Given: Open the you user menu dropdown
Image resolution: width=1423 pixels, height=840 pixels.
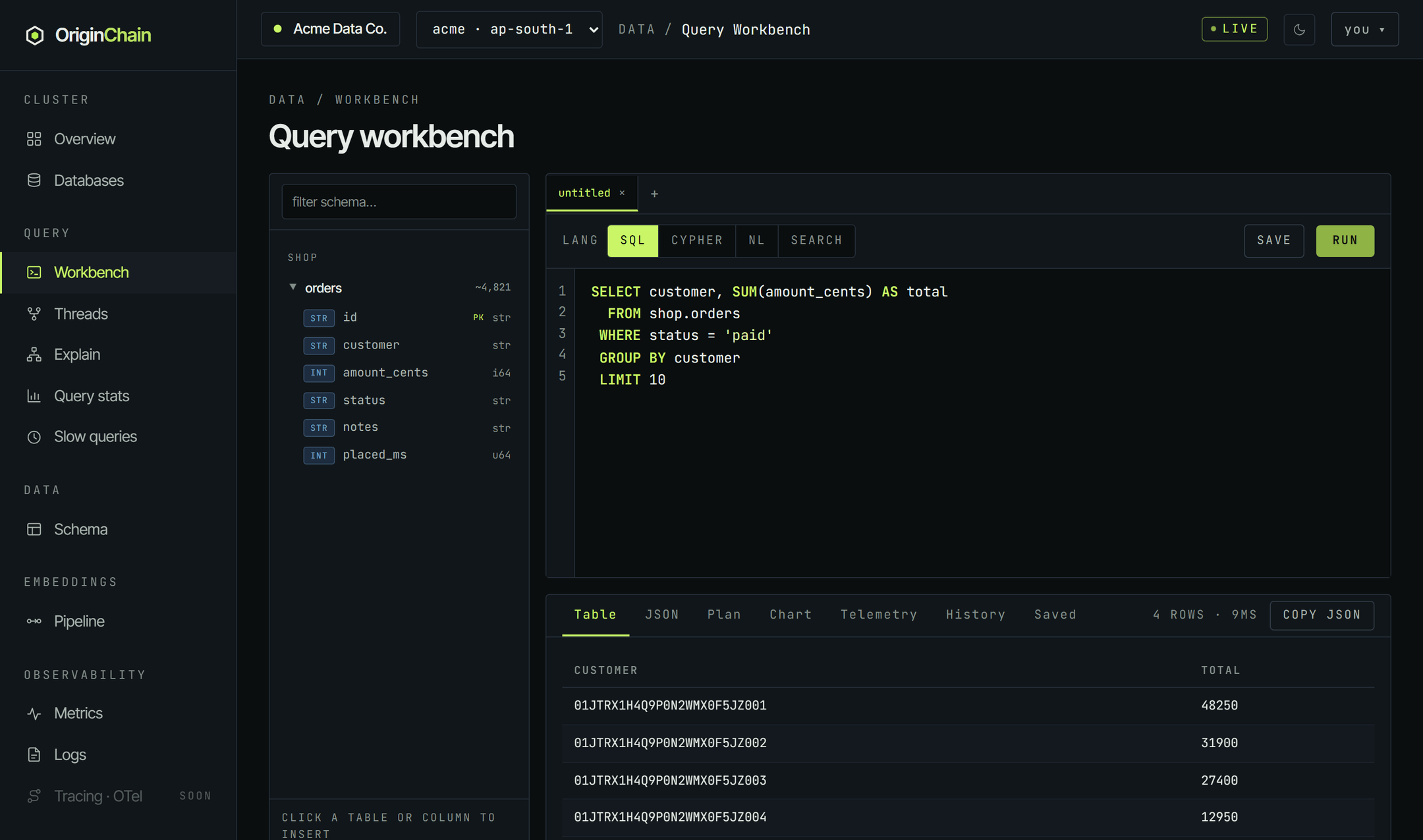Looking at the screenshot, I should point(1364,30).
